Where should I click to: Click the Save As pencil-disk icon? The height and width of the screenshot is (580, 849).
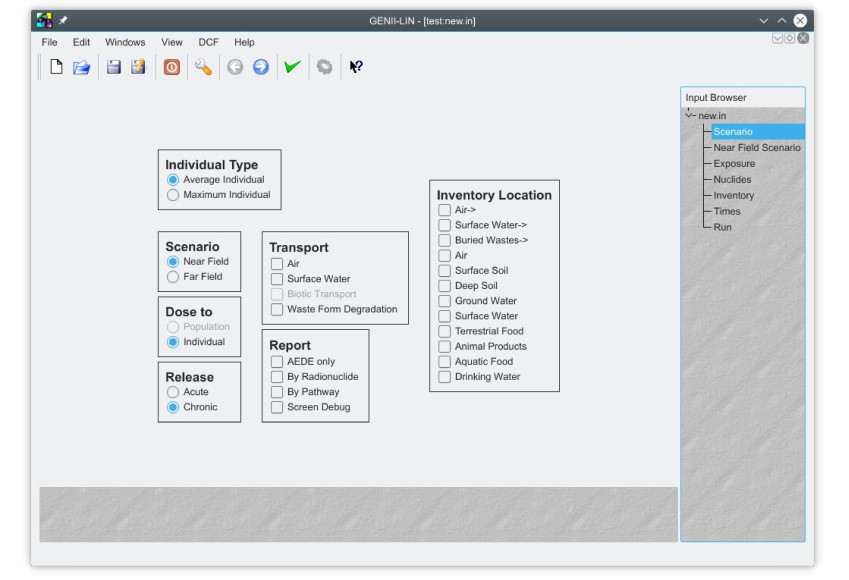pyautogui.click(x=138, y=67)
